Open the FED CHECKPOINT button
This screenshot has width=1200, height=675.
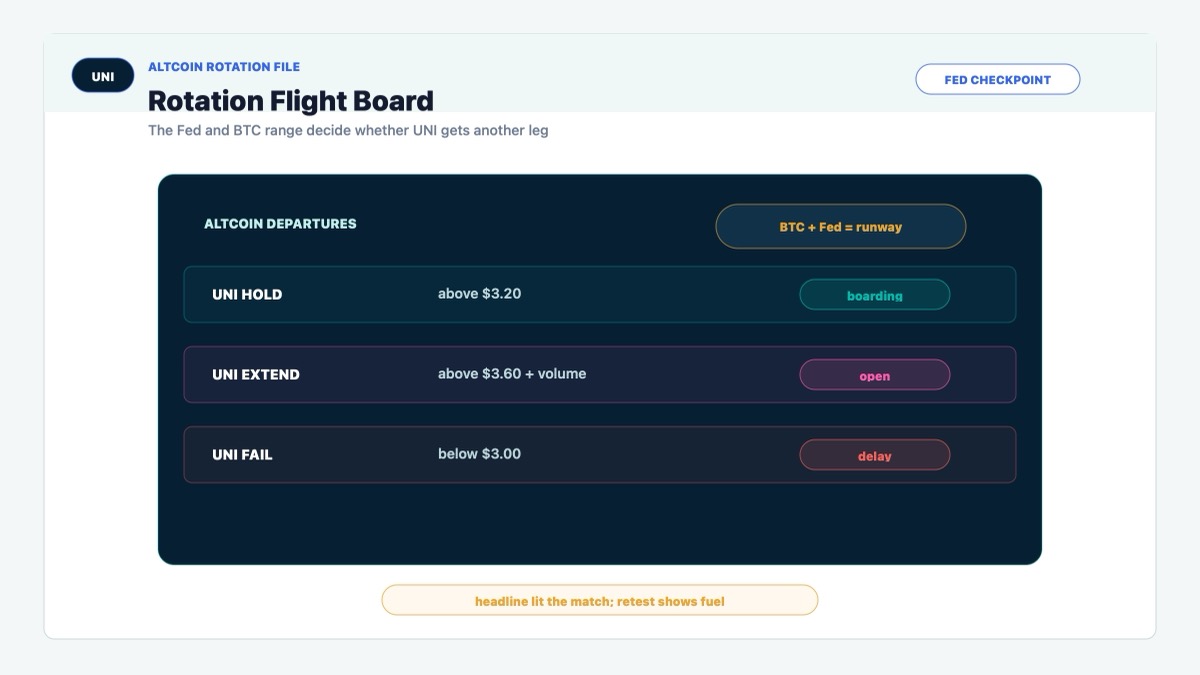[997, 79]
